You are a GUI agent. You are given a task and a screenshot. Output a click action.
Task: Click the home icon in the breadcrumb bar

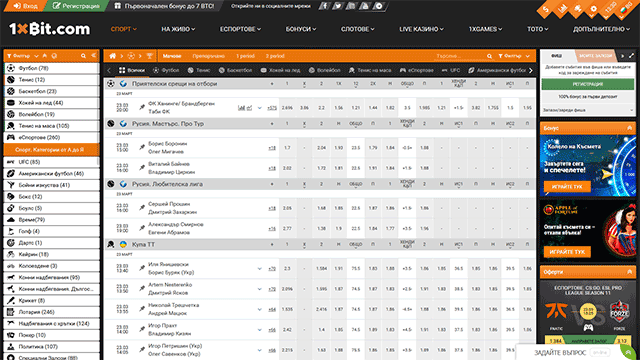pos(112,56)
